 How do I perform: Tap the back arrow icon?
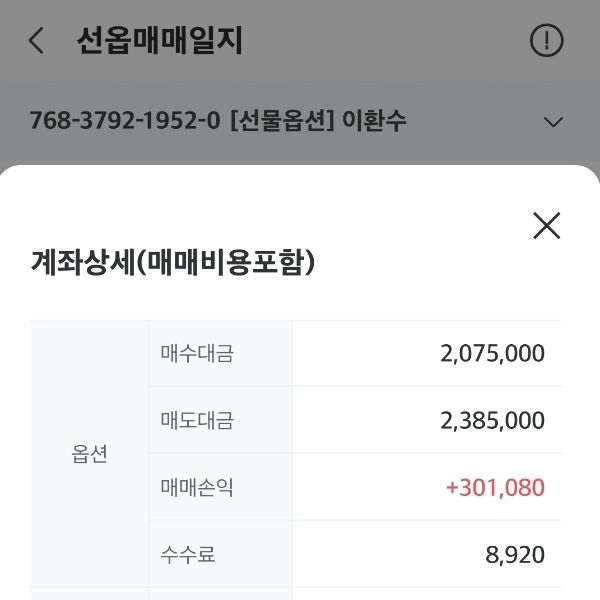point(37,41)
